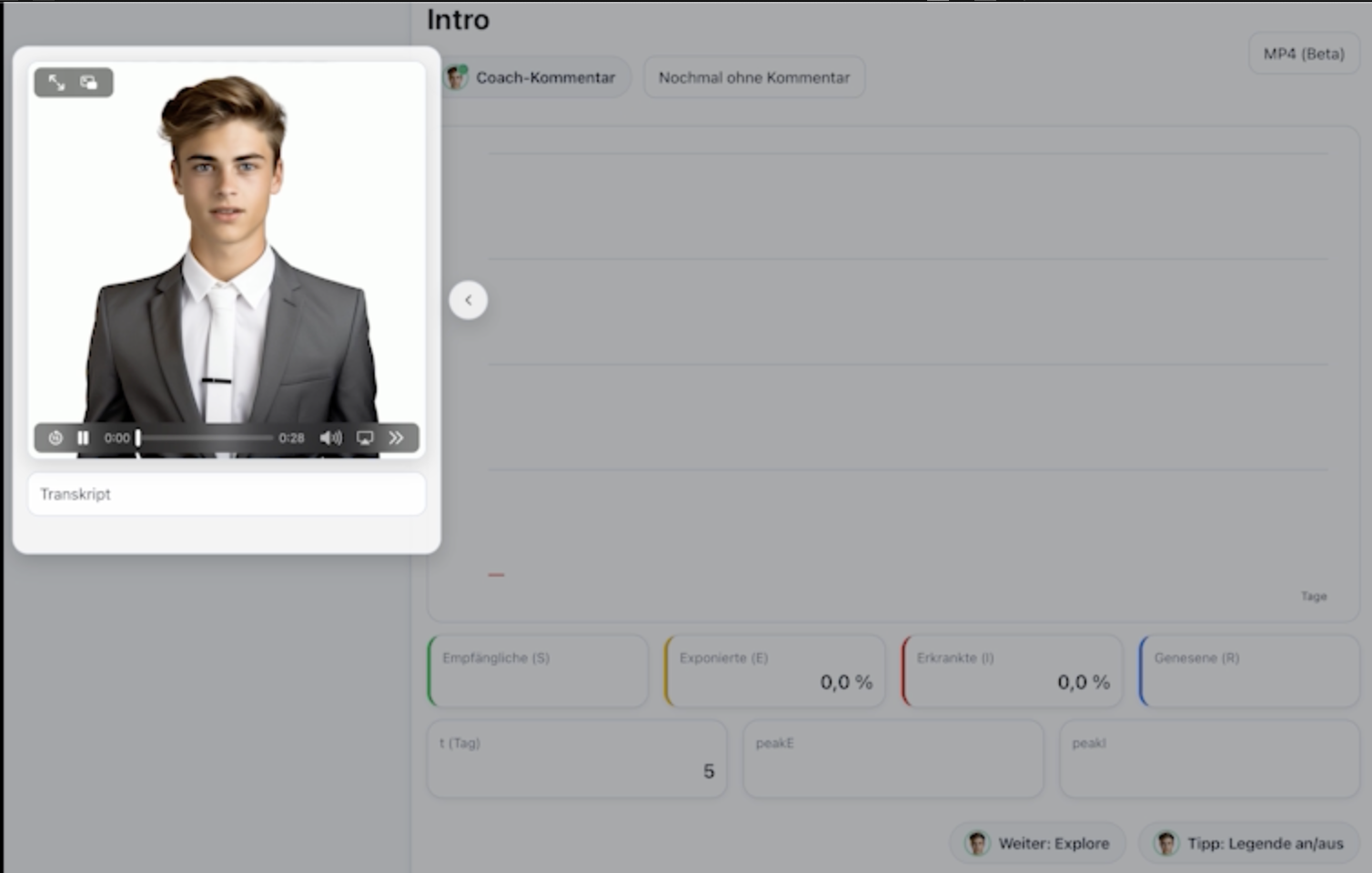Select the Genesene (R) card
The width and height of the screenshot is (1372, 873).
[1248, 671]
